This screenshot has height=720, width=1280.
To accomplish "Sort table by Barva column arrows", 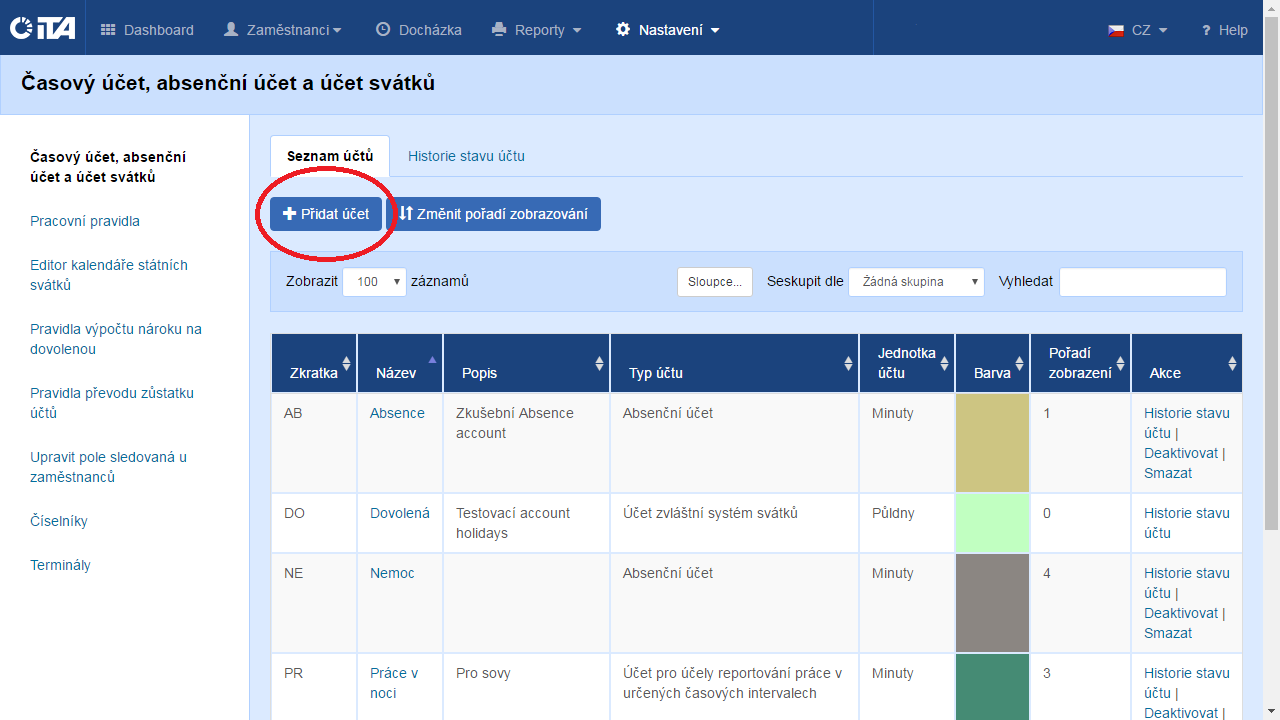I will 1019,363.
